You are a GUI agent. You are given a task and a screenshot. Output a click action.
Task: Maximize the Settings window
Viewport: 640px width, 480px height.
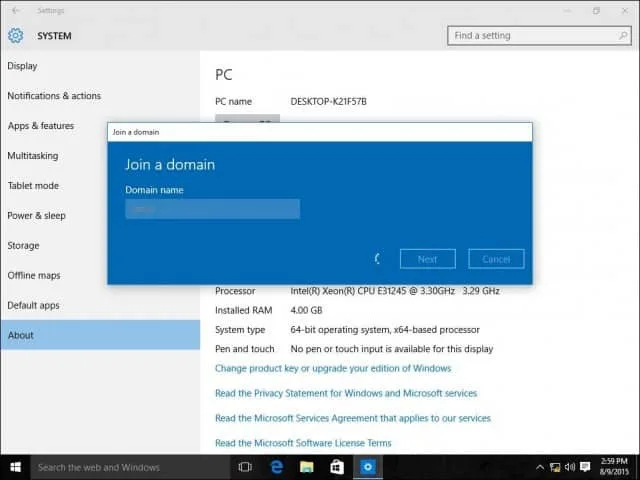click(596, 11)
